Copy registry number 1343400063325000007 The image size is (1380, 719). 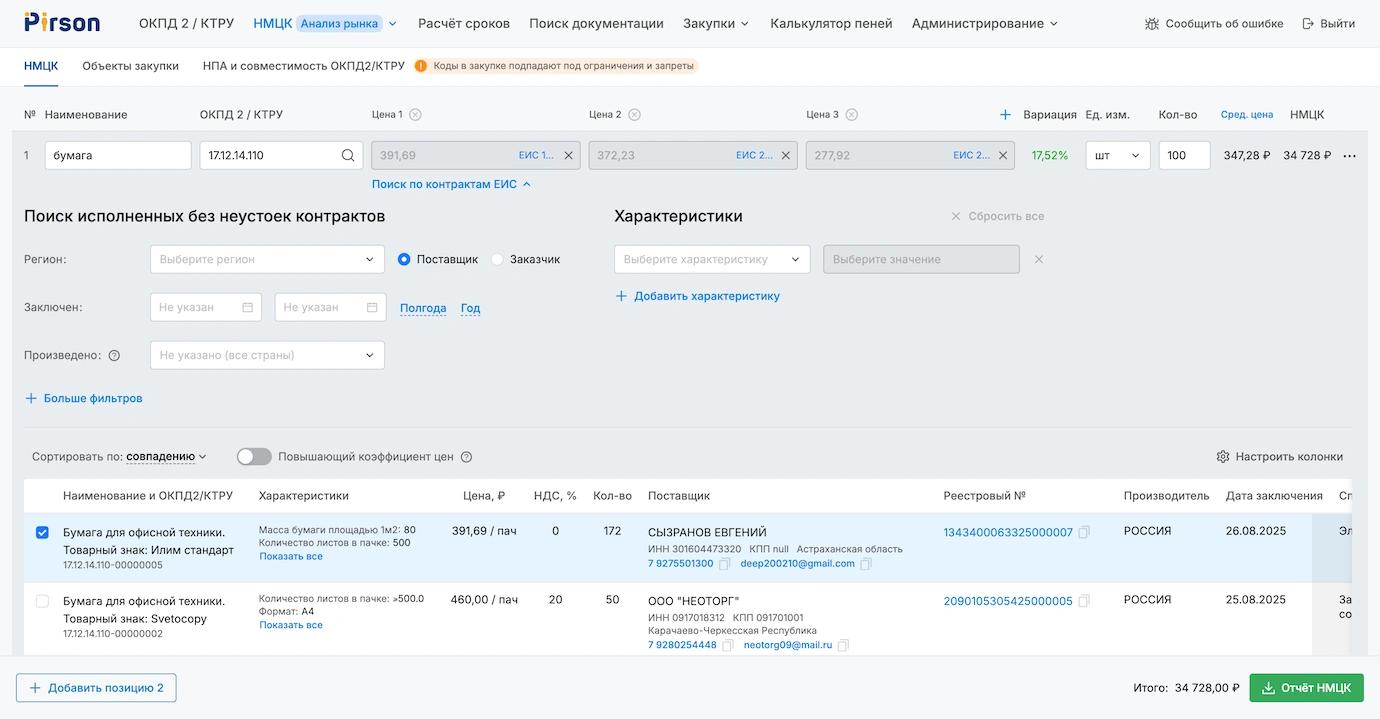[1084, 533]
